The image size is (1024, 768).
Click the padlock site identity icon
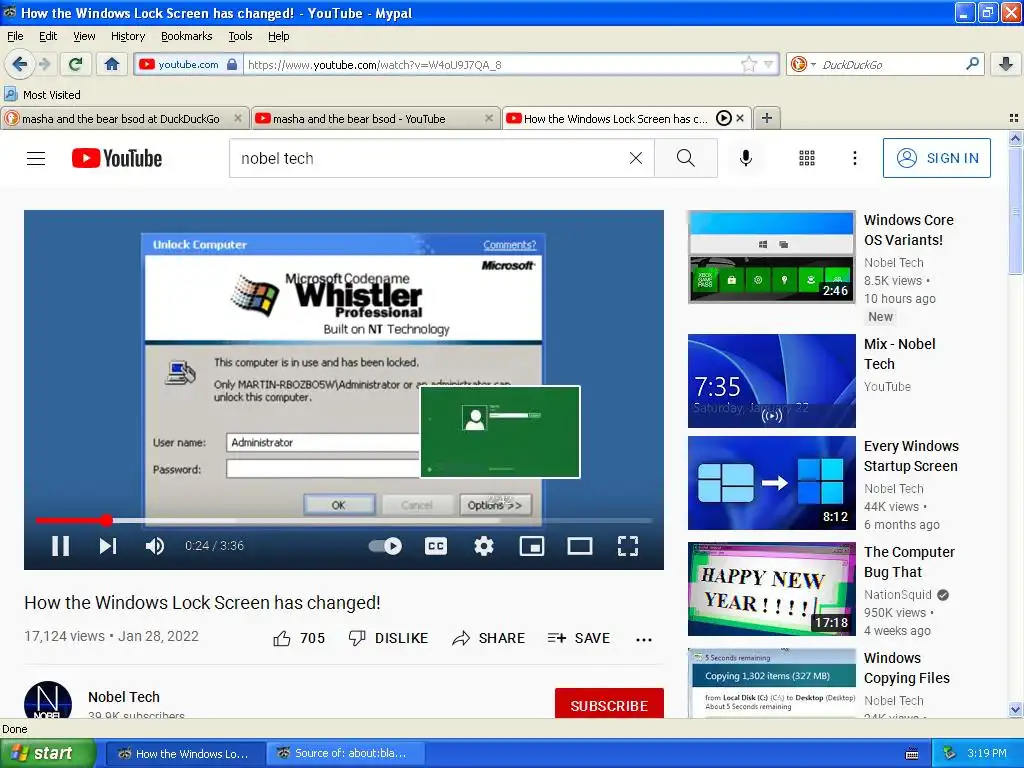232,64
